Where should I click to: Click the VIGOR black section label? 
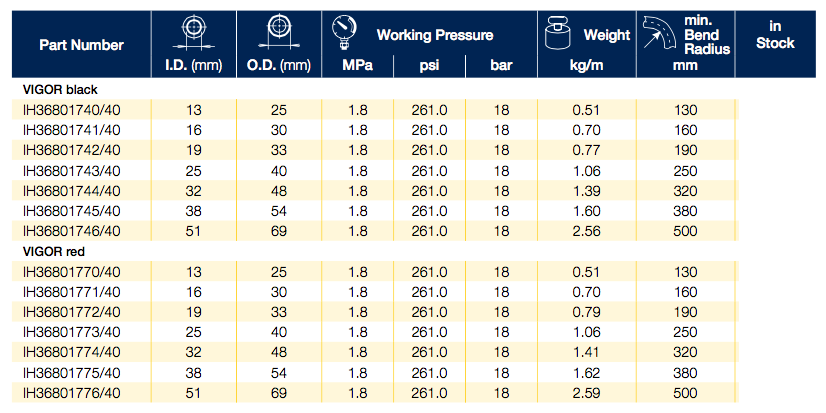60,90
